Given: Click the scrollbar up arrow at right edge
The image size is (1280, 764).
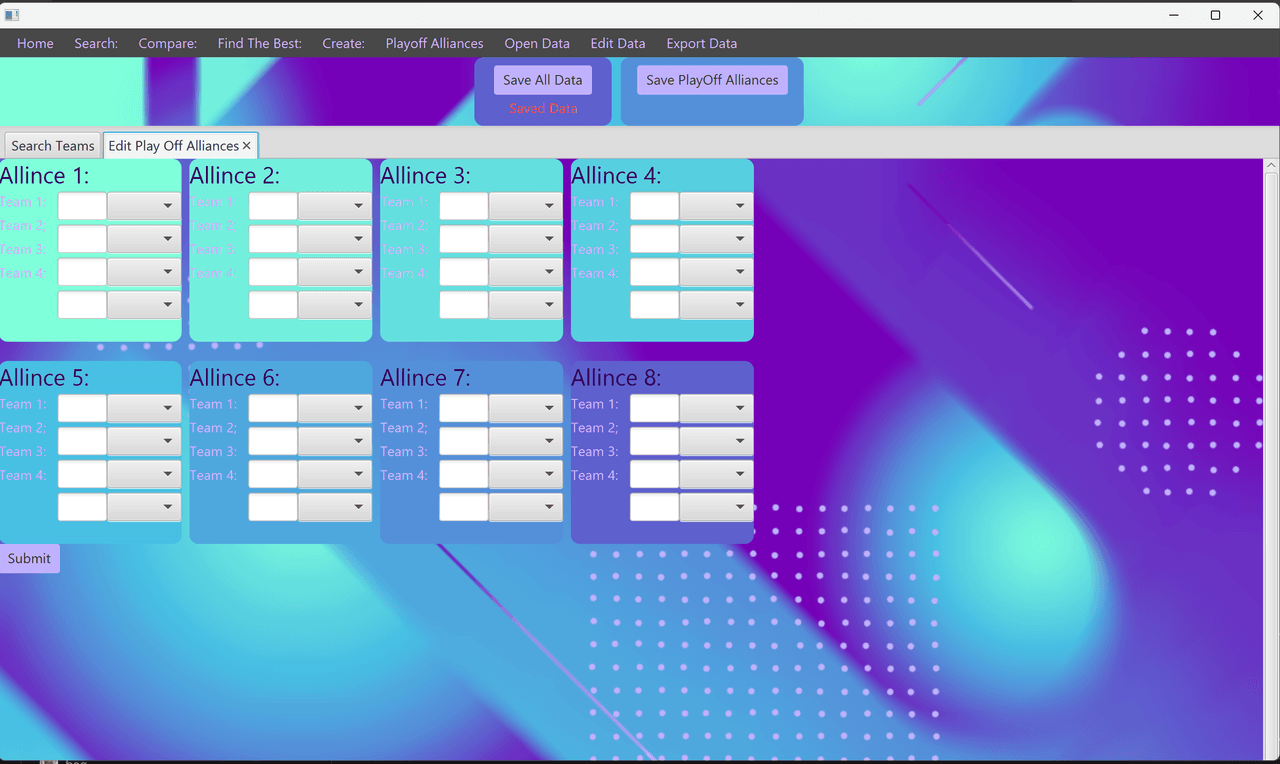Looking at the screenshot, I should (1271, 166).
